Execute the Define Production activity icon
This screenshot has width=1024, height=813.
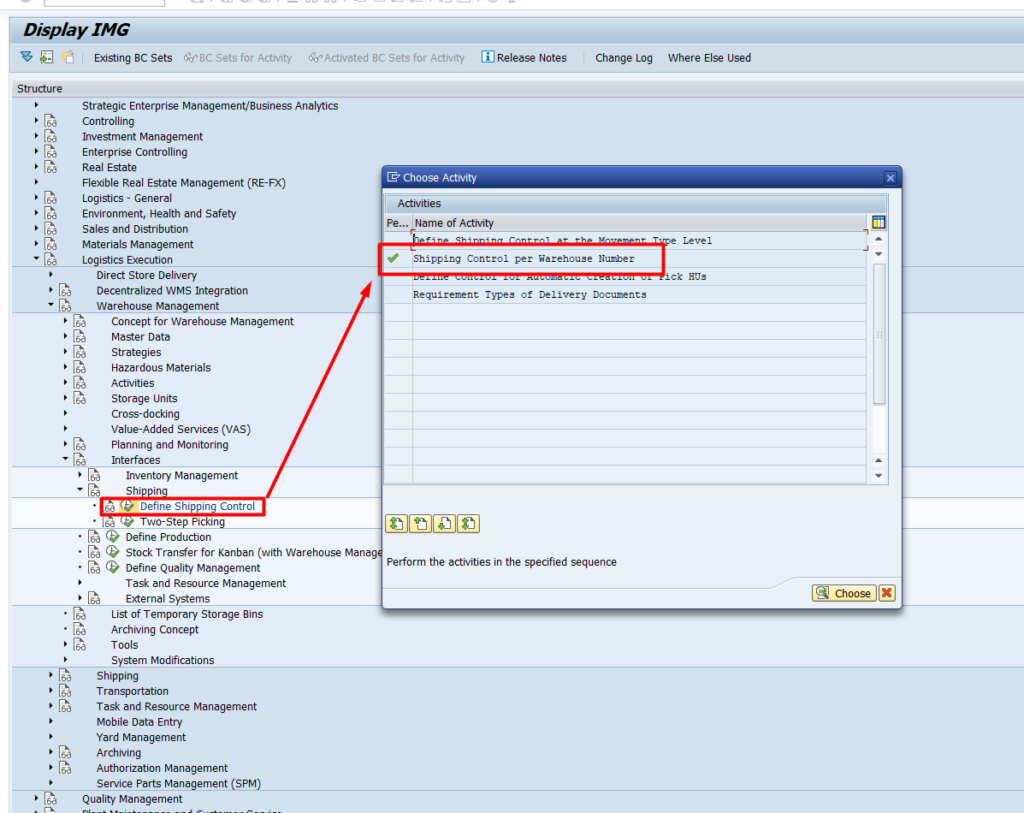click(x=113, y=537)
